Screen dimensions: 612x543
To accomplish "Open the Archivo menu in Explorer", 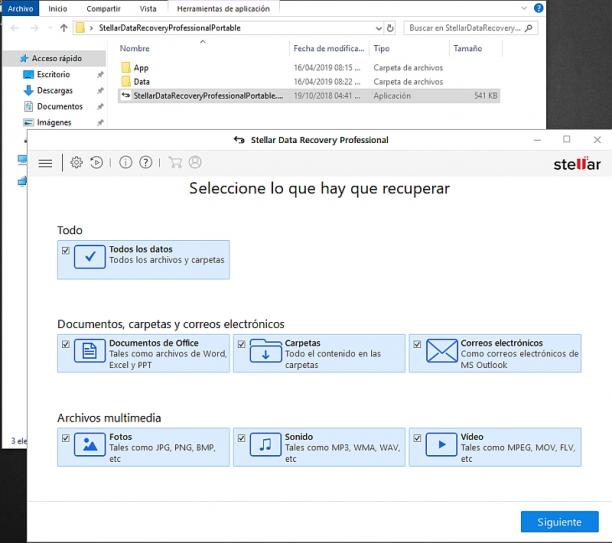I will pos(20,9).
